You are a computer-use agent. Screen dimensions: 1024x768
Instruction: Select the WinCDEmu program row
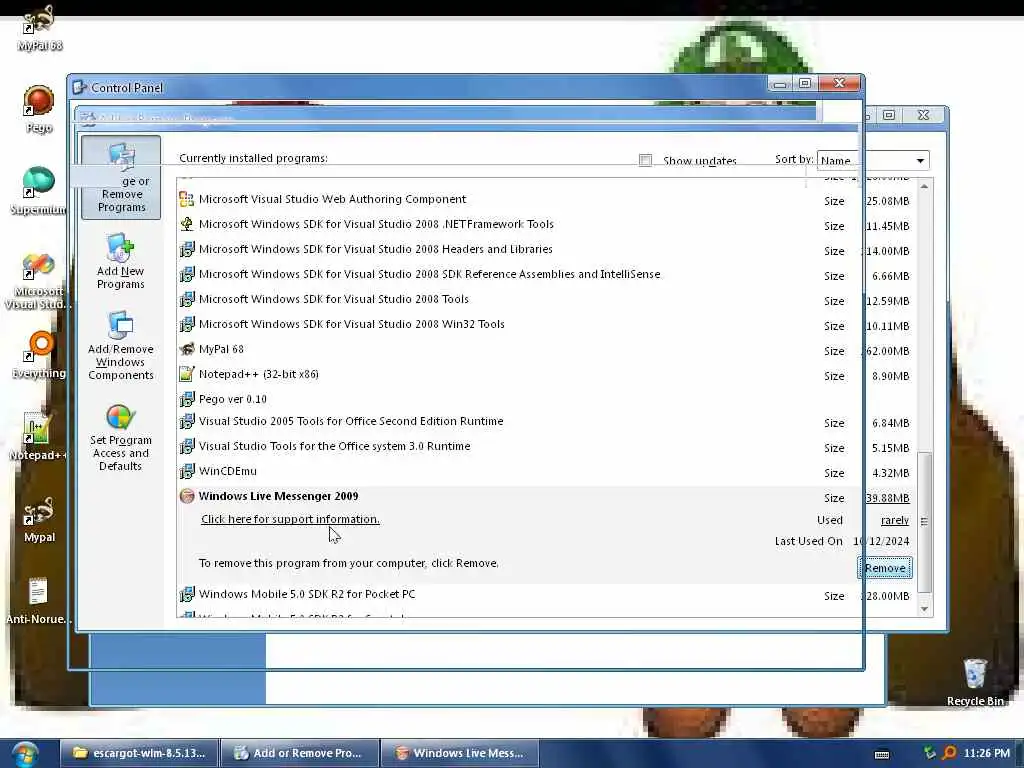(x=545, y=471)
